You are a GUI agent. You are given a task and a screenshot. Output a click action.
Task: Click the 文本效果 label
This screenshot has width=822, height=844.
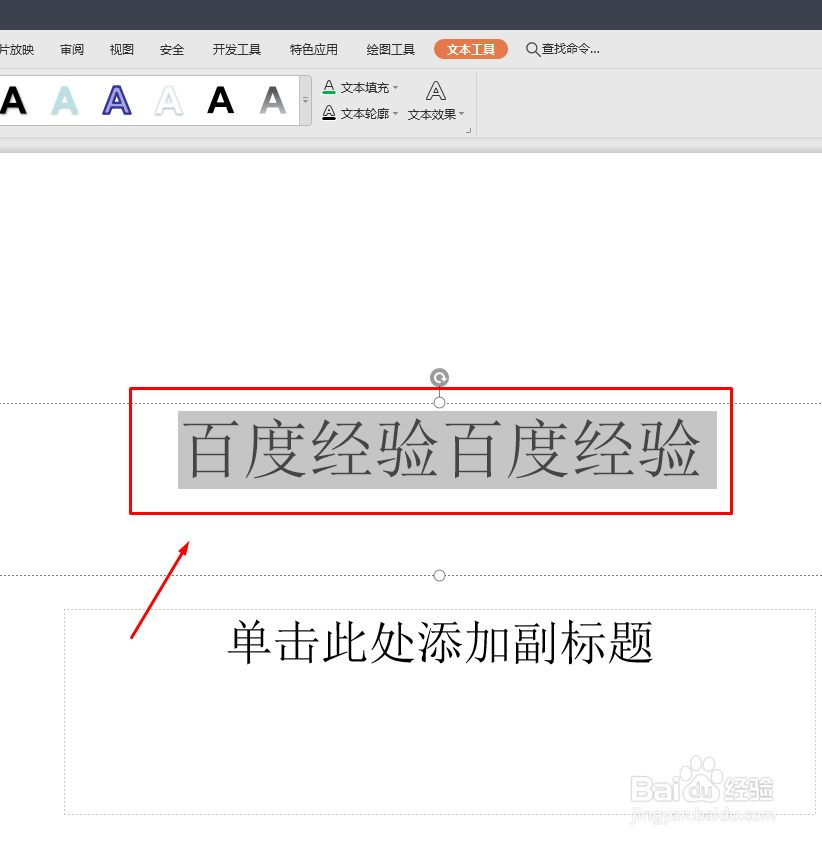(x=432, y=114)
